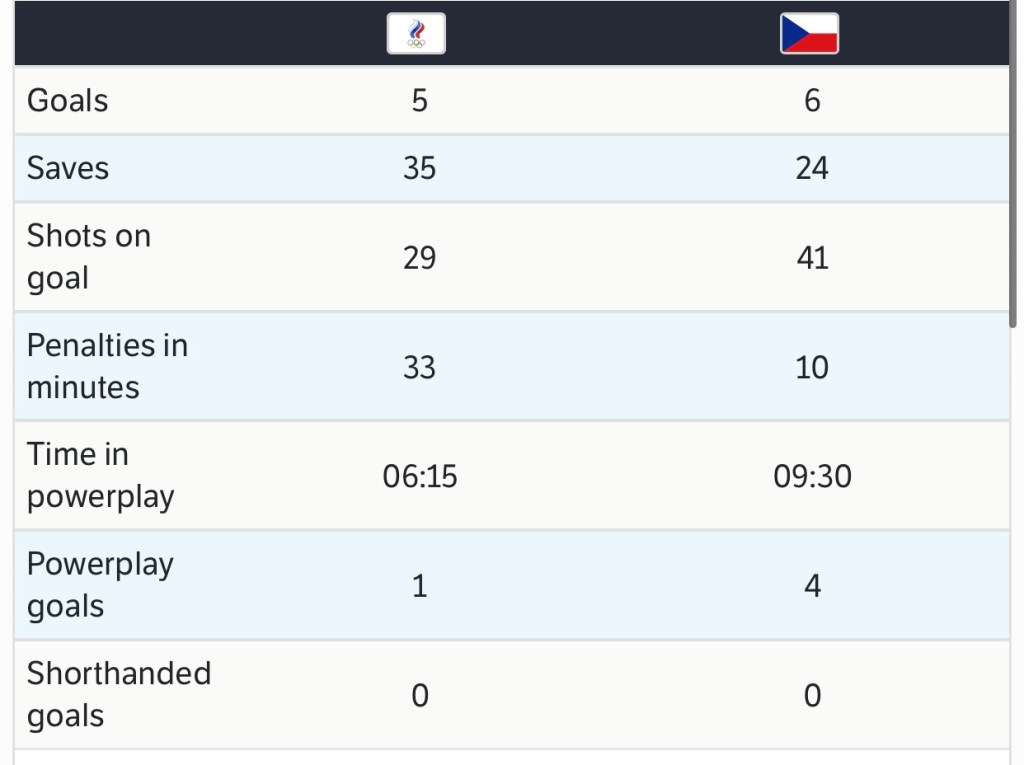Screen dimensions: 1024x765
Task: Click the Czech powerplay goals value 4
Action: coord(812,585)
